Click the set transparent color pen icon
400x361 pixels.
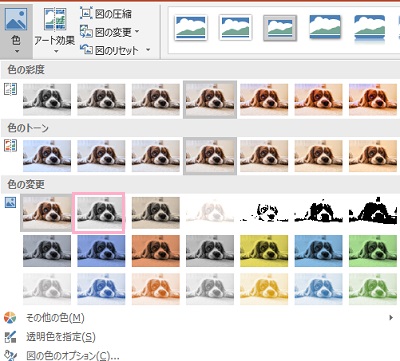(x=10, y=337)
